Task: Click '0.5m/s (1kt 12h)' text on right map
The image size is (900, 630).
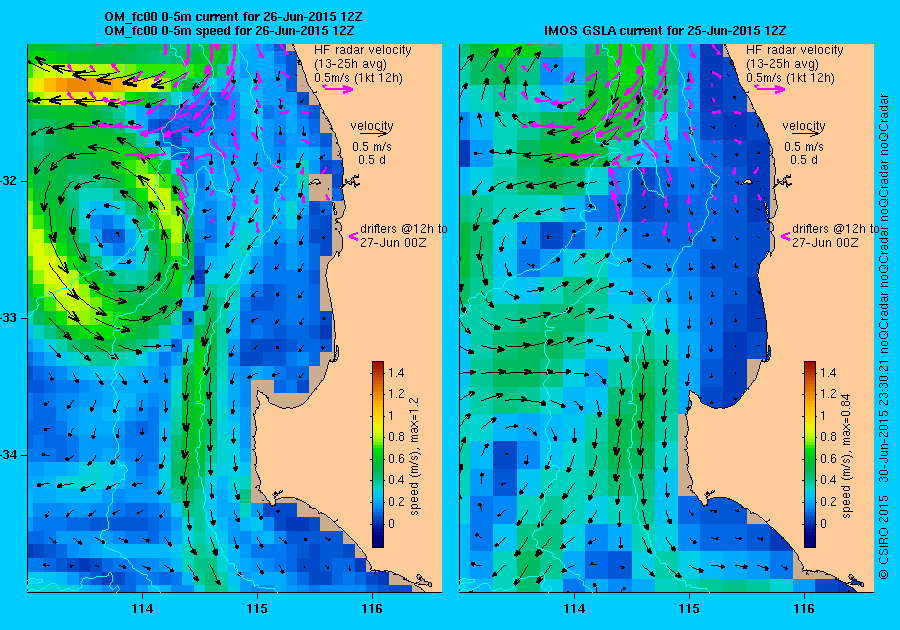Action: [x=790, y=77]
